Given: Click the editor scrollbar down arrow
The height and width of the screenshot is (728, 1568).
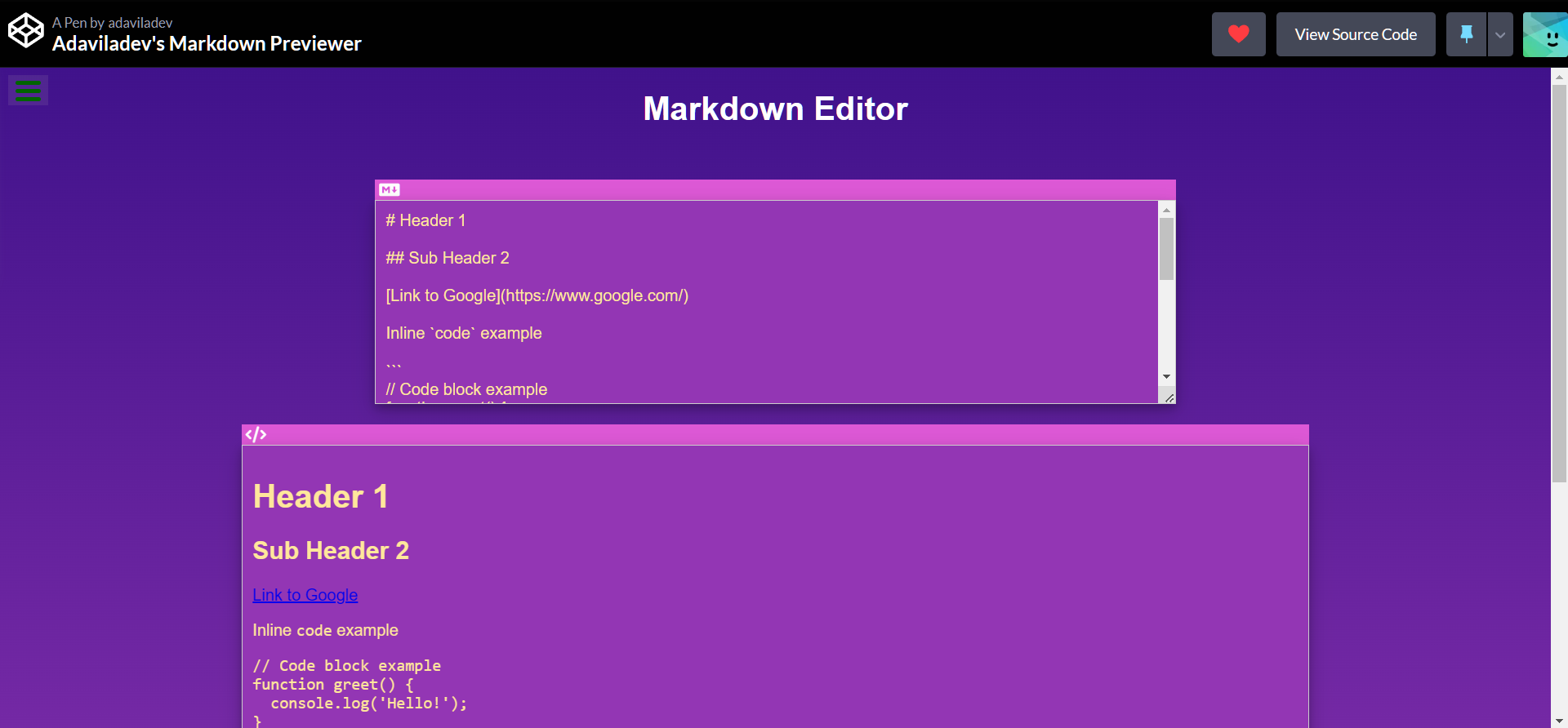Looking at the screenshot, I should click(x=1166, y=376).
